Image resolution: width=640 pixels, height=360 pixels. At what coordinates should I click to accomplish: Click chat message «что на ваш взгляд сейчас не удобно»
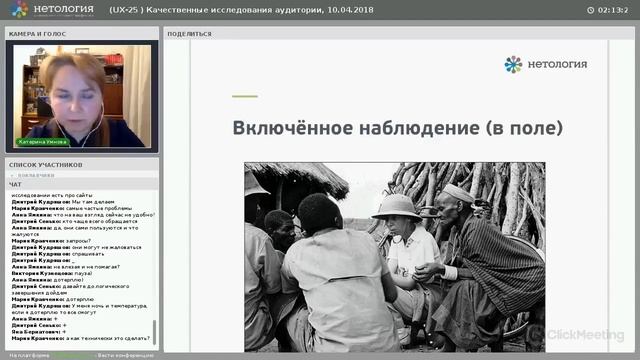[104, 215]
